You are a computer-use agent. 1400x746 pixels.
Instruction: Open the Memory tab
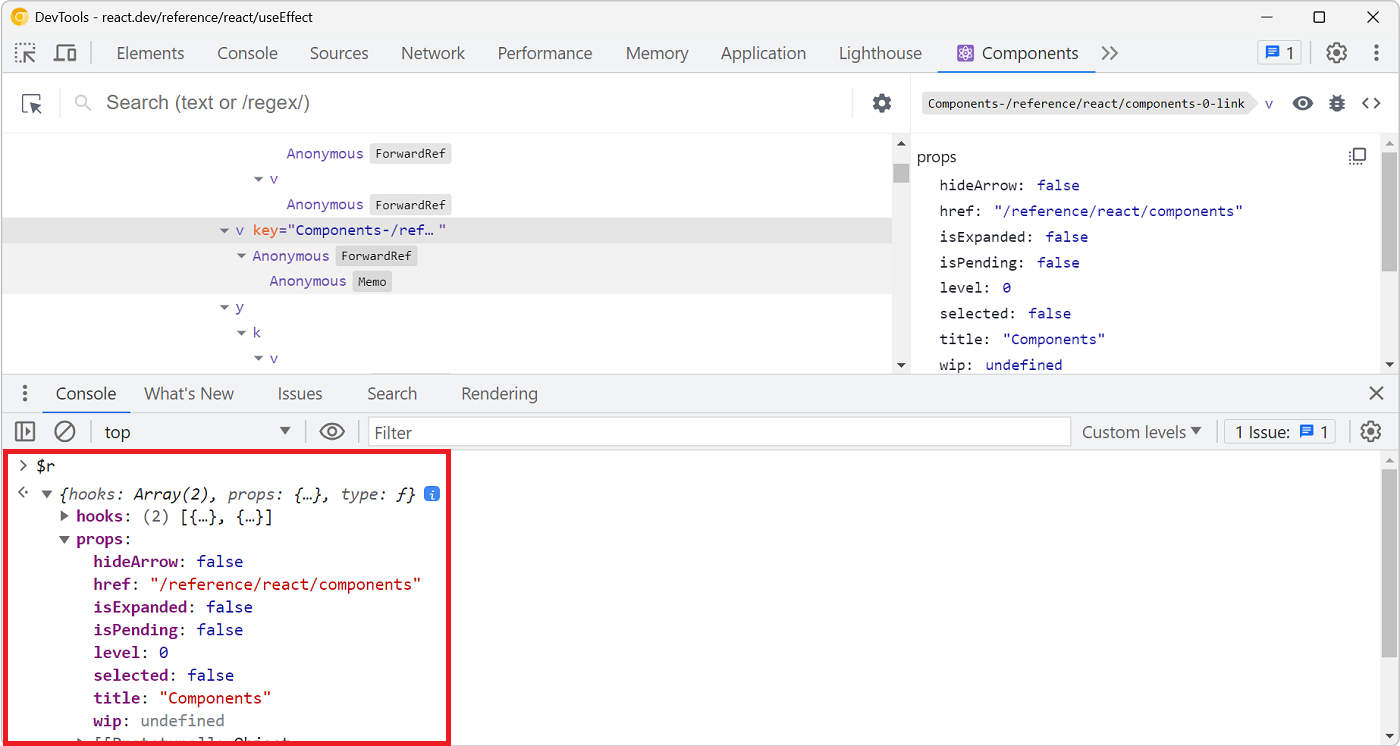[657, 53]
